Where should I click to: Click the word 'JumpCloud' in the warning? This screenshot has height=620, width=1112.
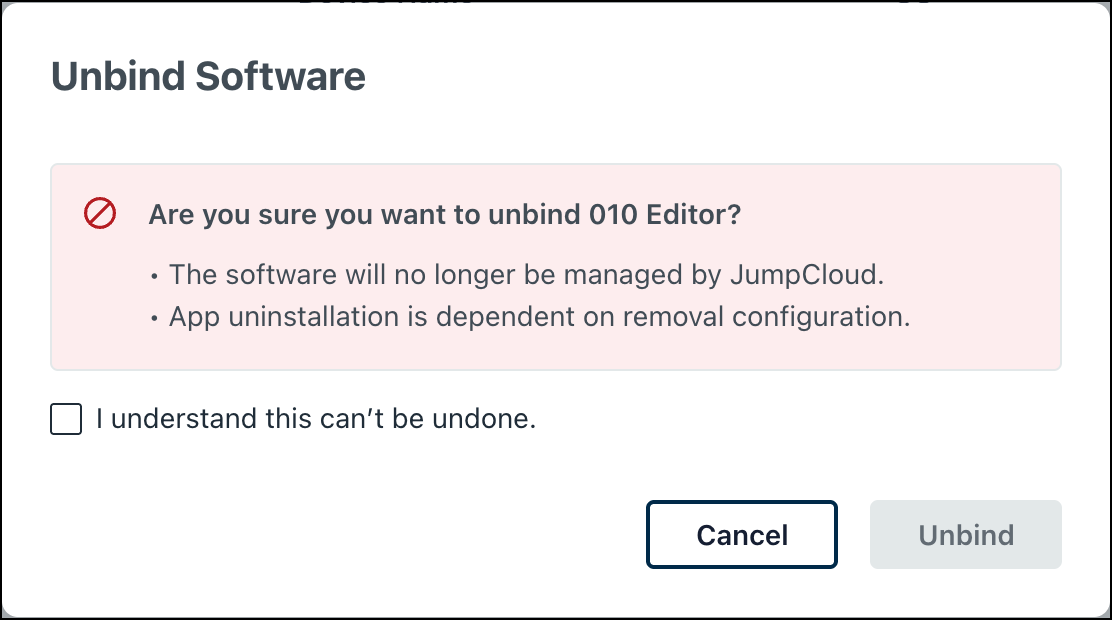807,275
